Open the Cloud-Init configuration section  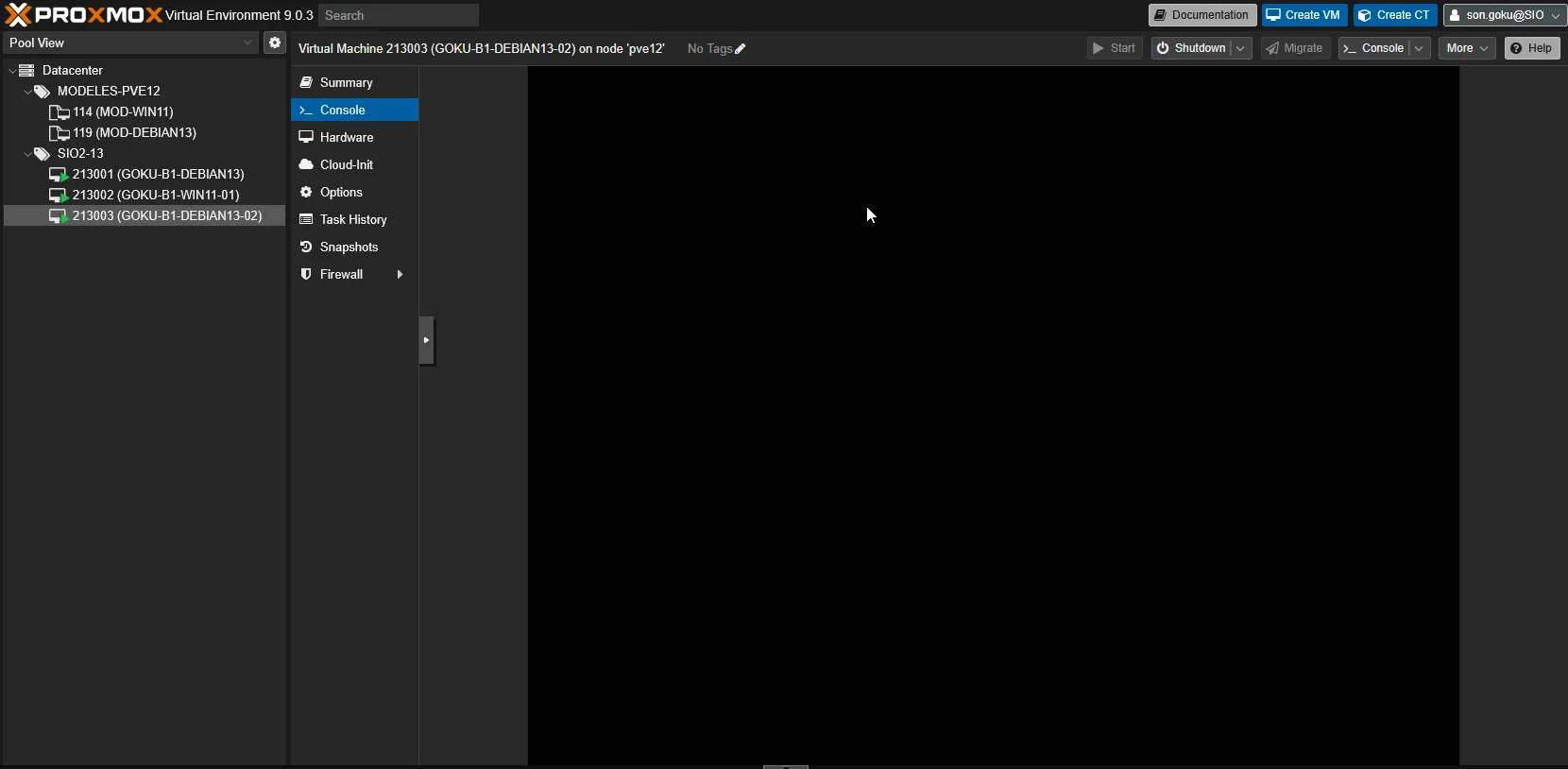(346, 164)
